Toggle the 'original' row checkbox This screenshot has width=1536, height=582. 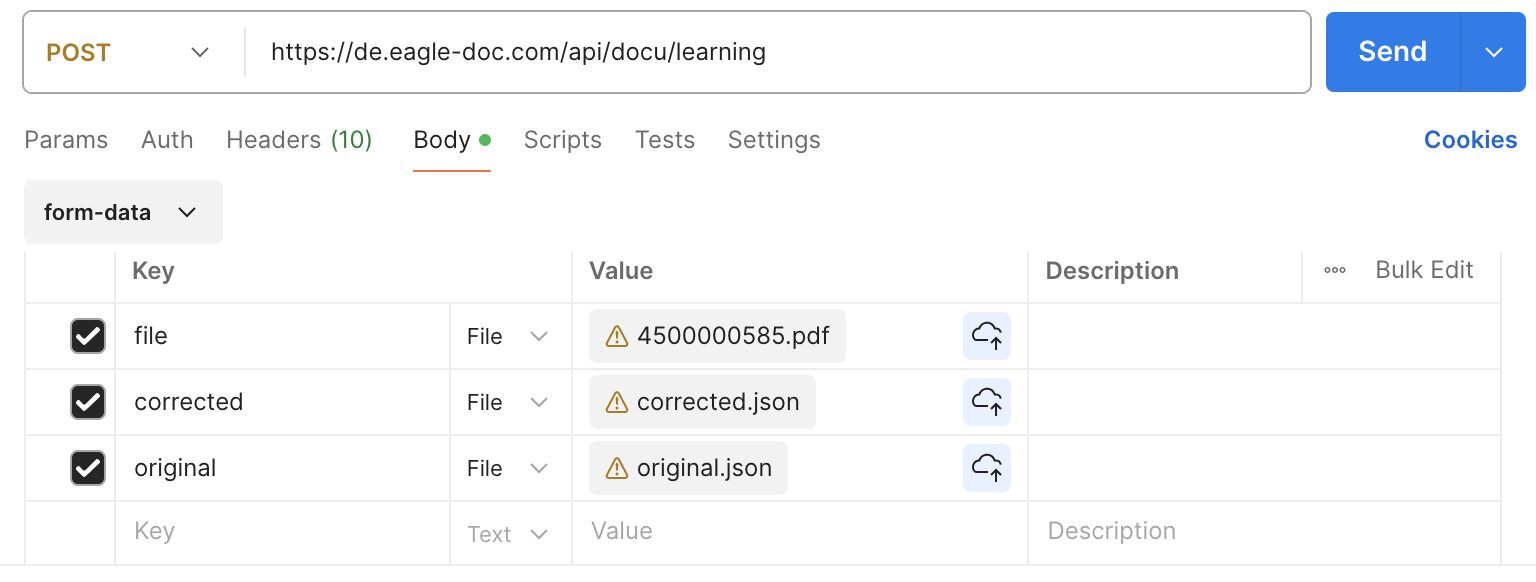[88, 468]
